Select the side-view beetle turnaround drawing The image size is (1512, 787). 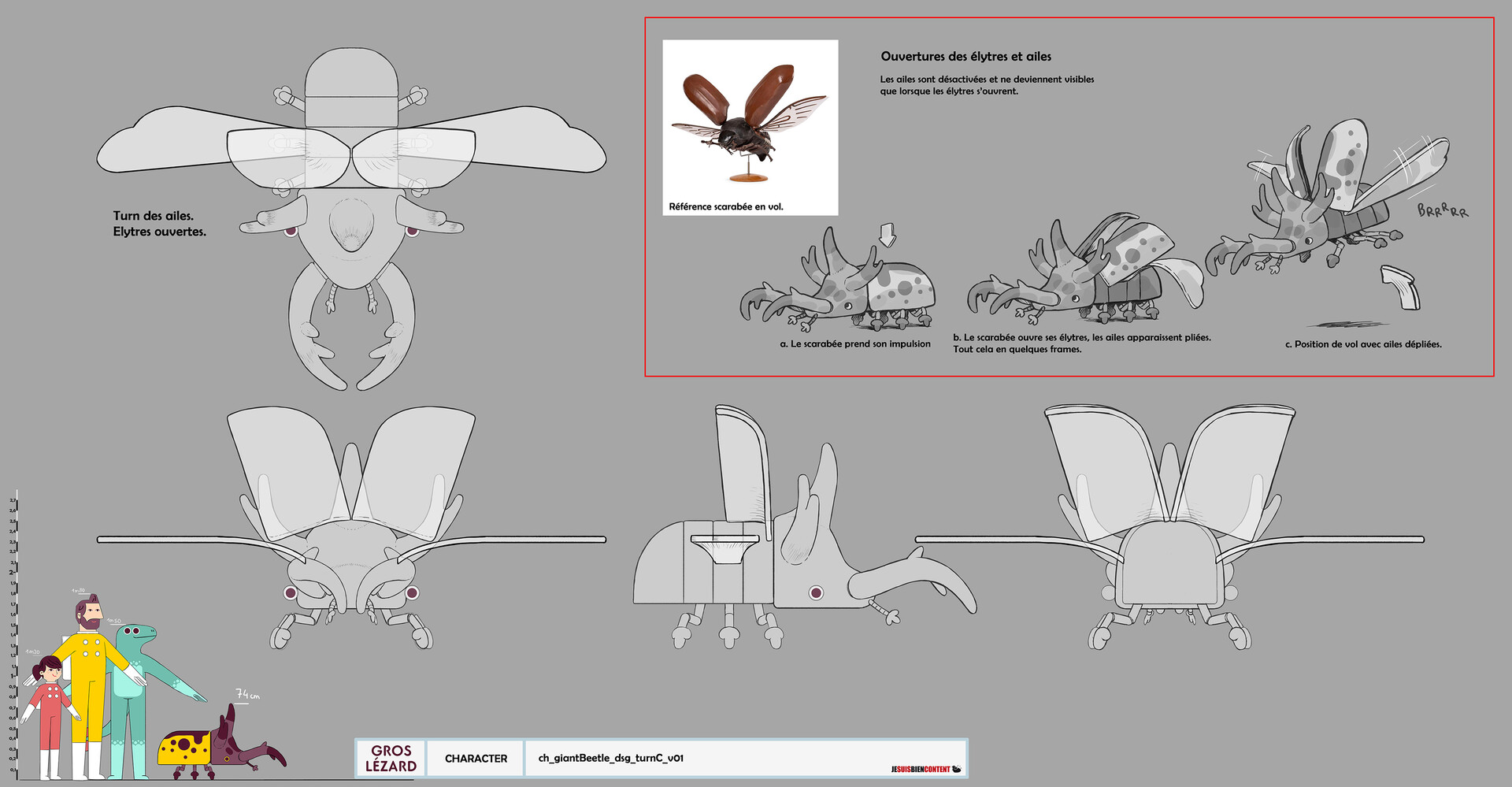coord(805,527)
